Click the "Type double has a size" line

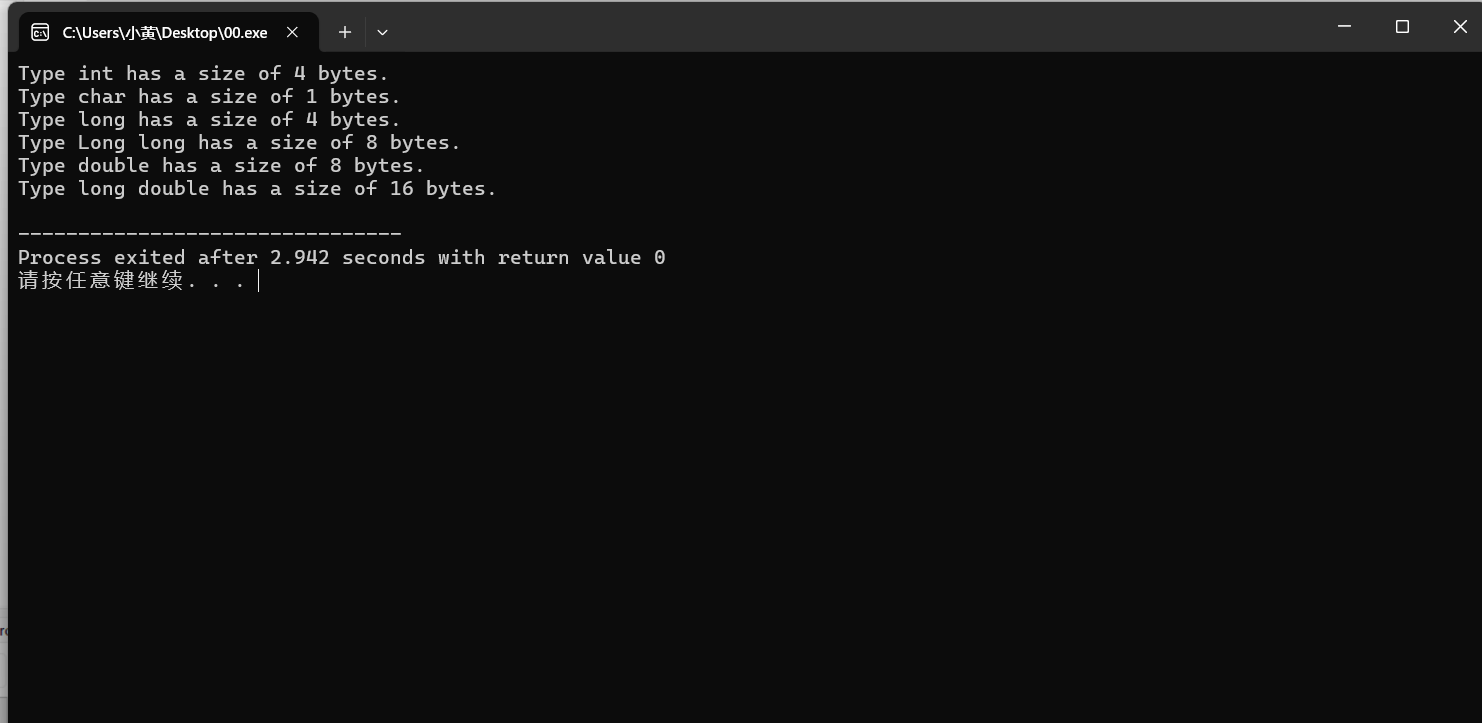(x=221, y=166)
